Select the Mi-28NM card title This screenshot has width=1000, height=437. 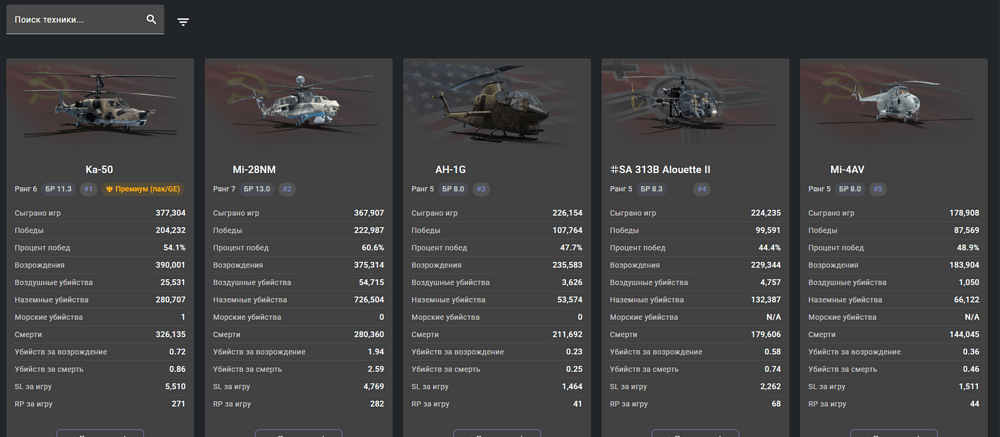(x=254, y=170)
